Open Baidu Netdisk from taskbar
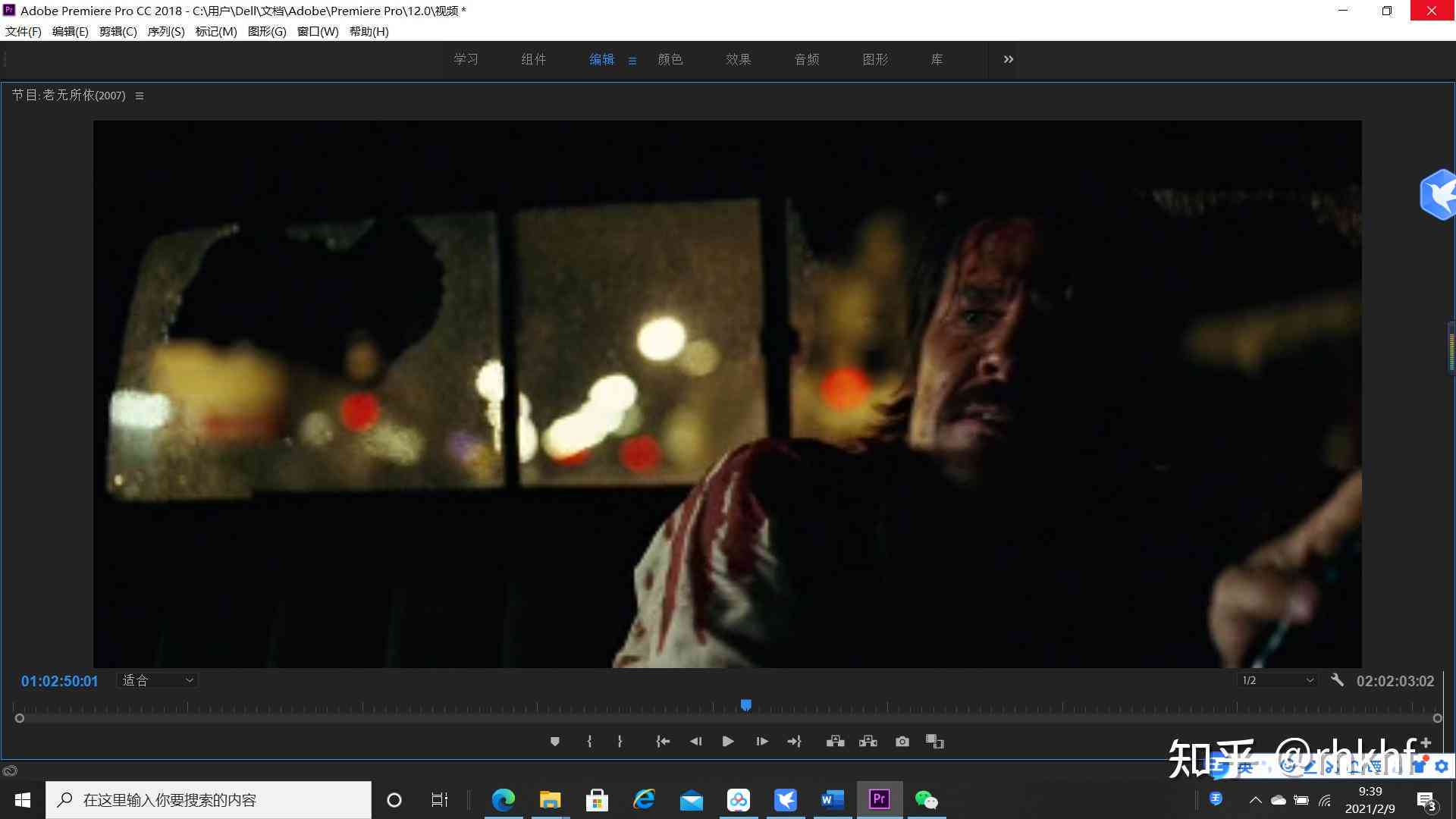This screenshot has height=819, width=1456. [738, 800]
